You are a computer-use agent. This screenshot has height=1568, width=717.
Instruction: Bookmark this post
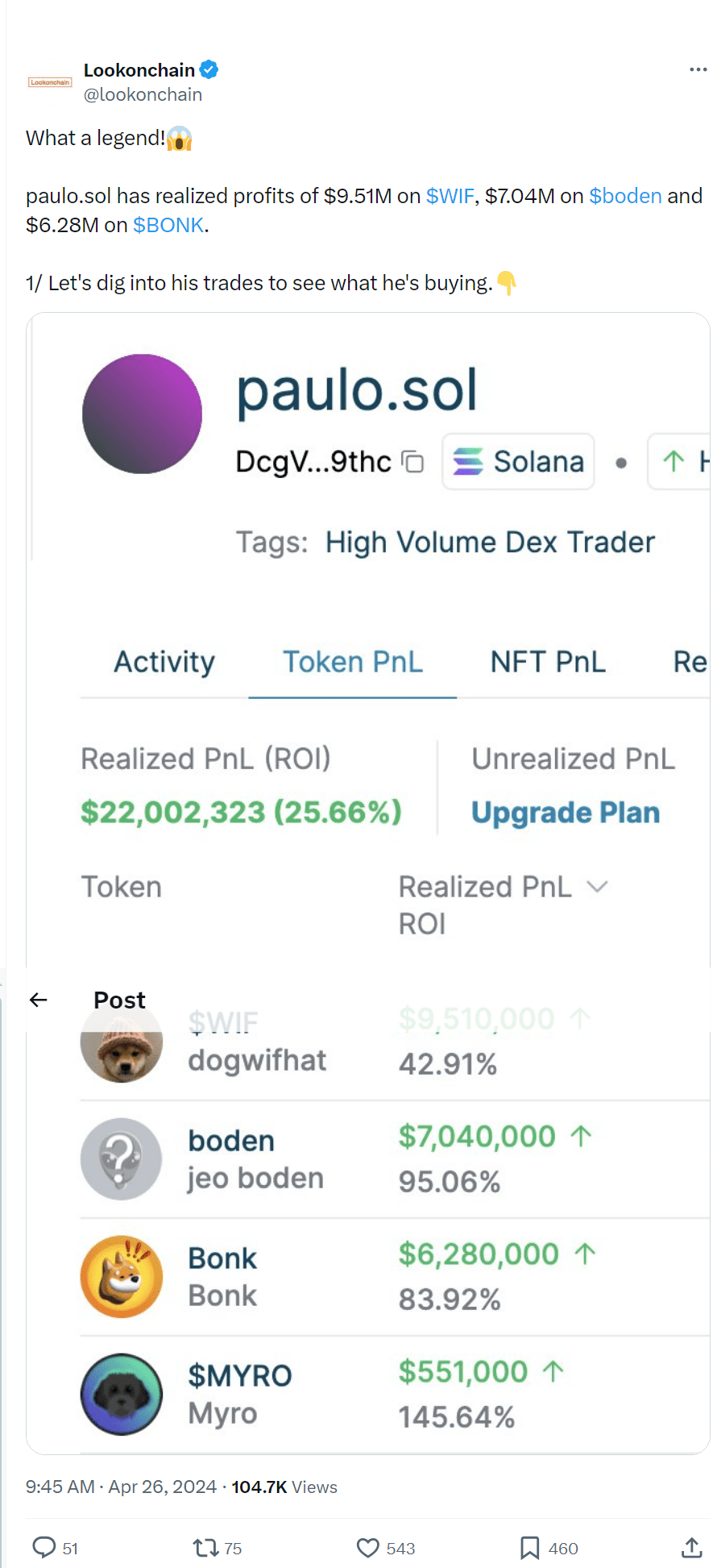(x=529, y=1547)
